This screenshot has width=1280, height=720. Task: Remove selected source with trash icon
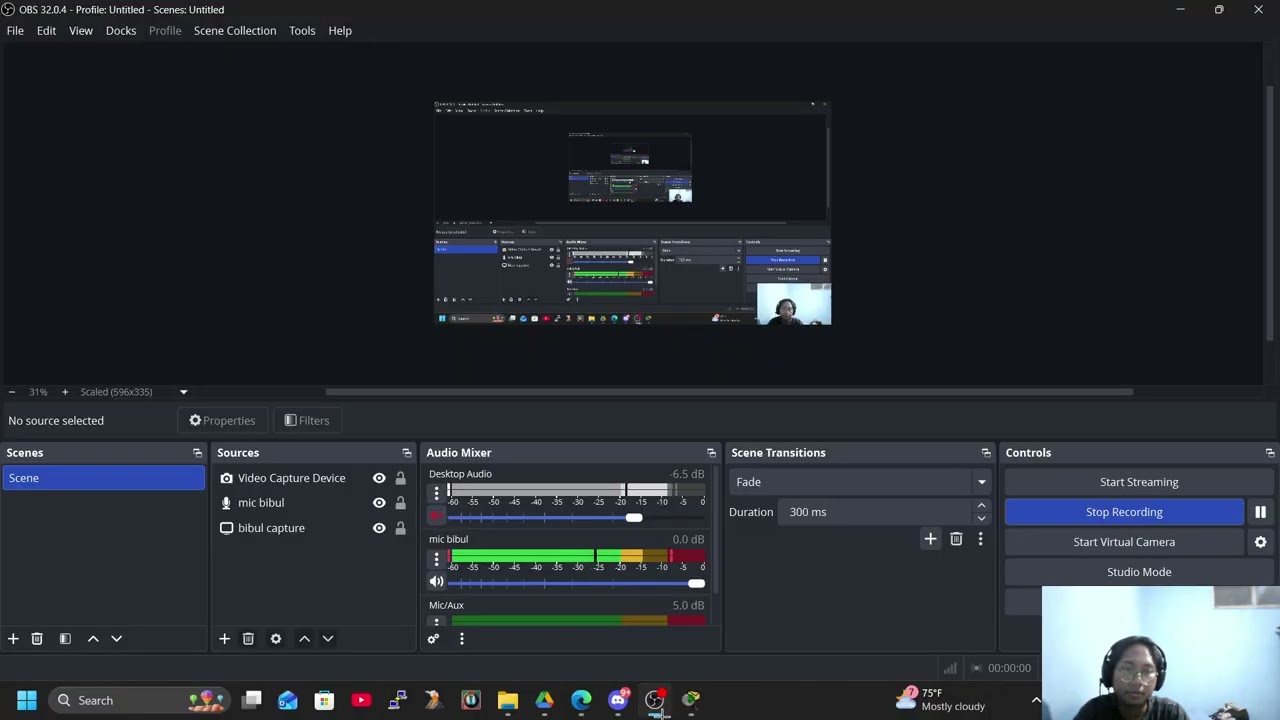click(248, 638)
